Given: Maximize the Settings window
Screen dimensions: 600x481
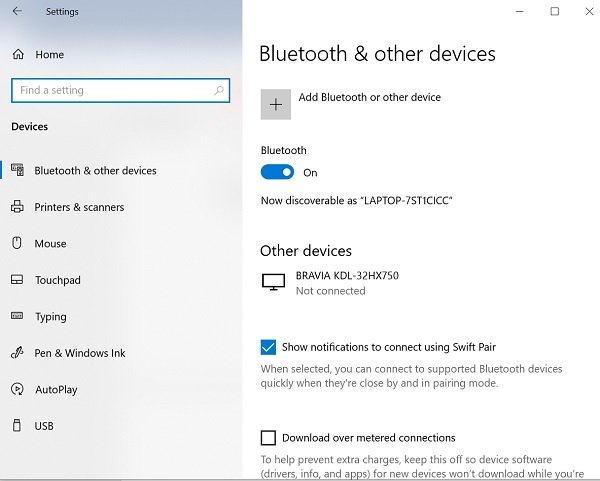Looking at the screenshot, I should tap(554, 12).
